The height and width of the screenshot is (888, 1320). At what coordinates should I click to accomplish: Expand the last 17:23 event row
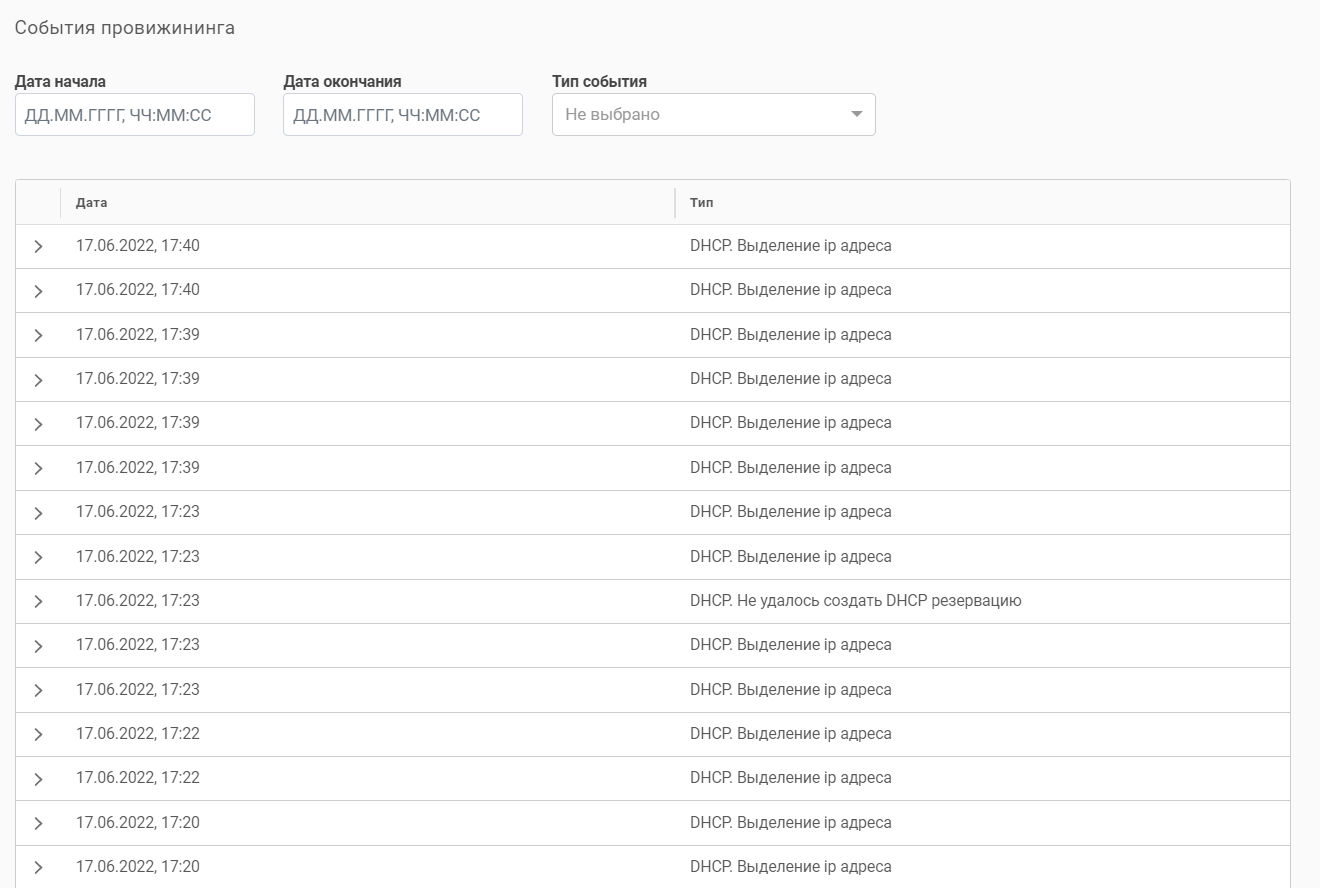tap(38, 690)
